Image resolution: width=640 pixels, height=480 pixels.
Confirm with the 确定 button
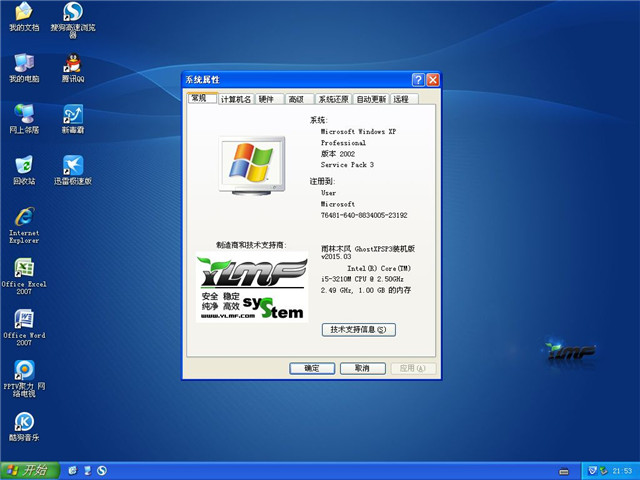tap(312, 368)
